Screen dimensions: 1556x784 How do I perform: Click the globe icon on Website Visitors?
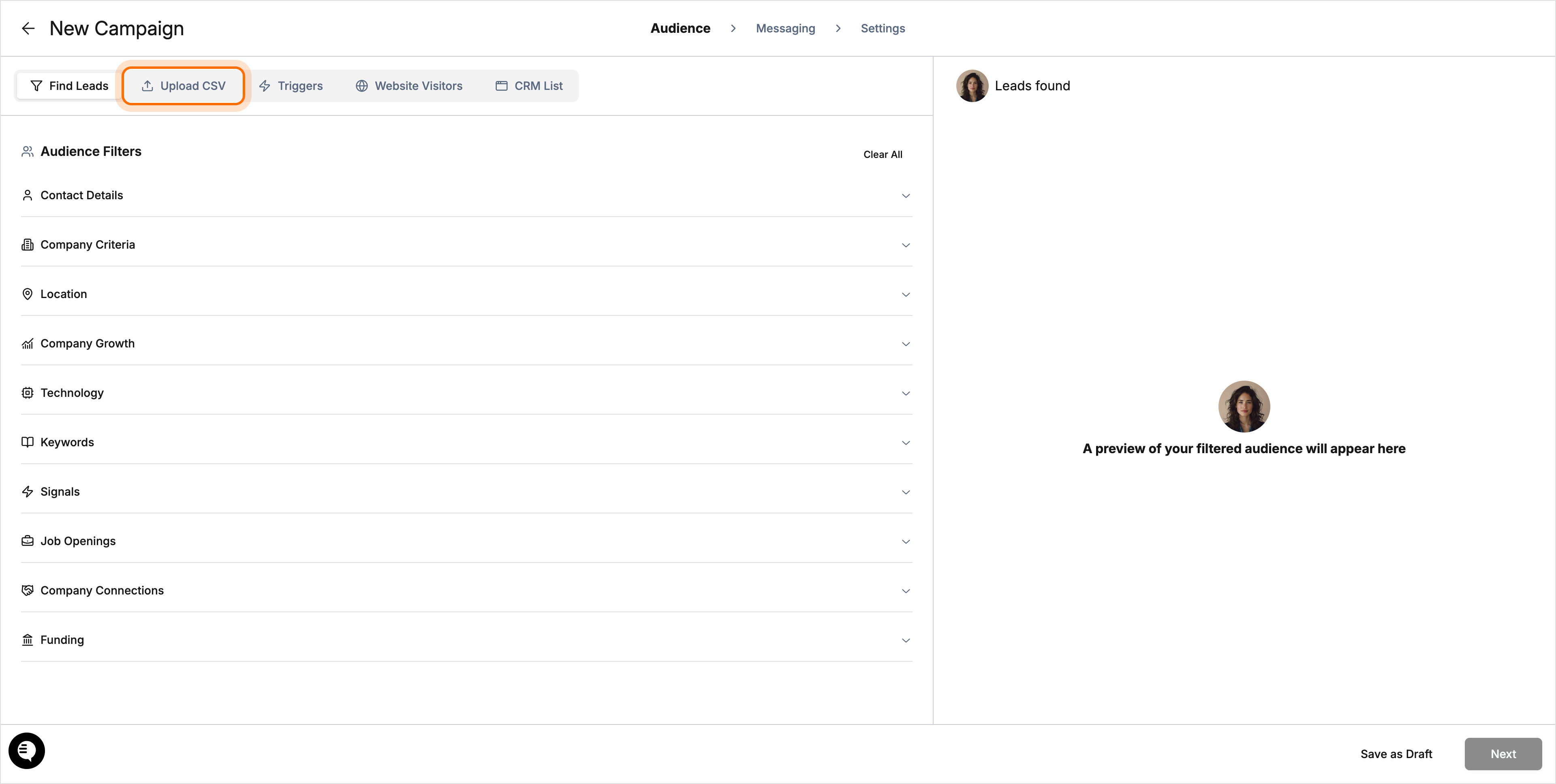click(362, 86)
